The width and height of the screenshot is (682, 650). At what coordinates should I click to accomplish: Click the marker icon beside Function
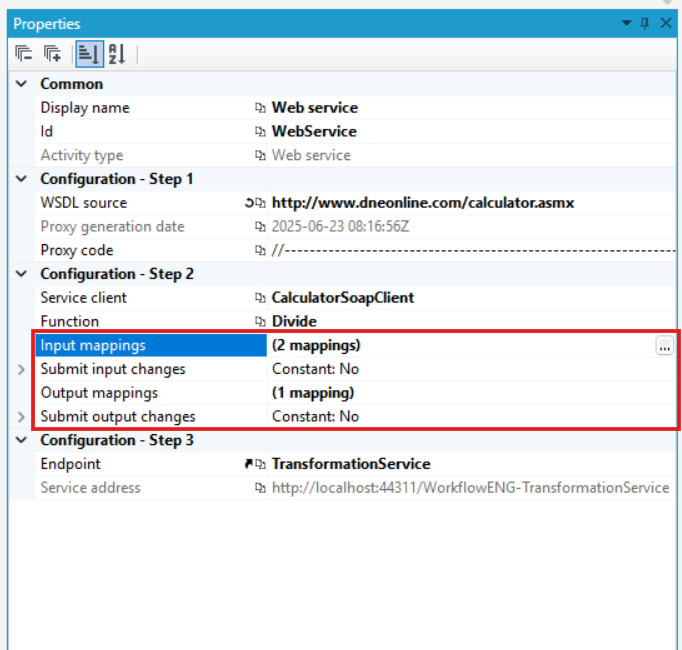coord(260,321)
